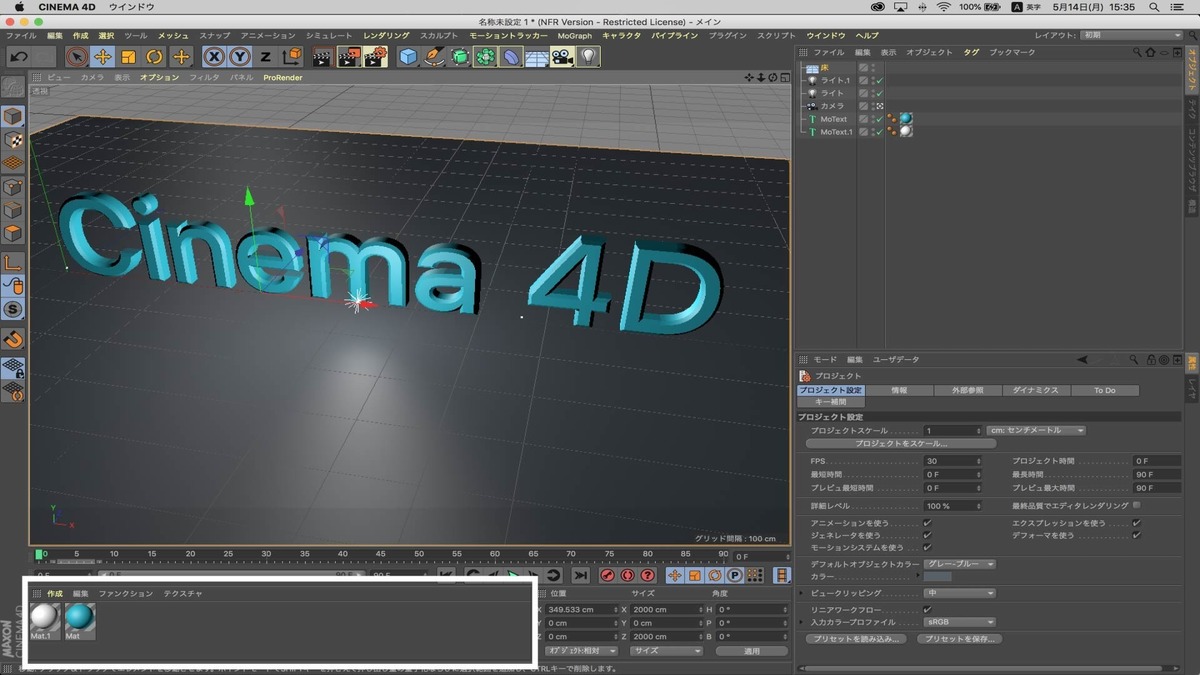Open viewport オプション menu
The height and width of the screenshot is (675, 1200).
(159, 77)
